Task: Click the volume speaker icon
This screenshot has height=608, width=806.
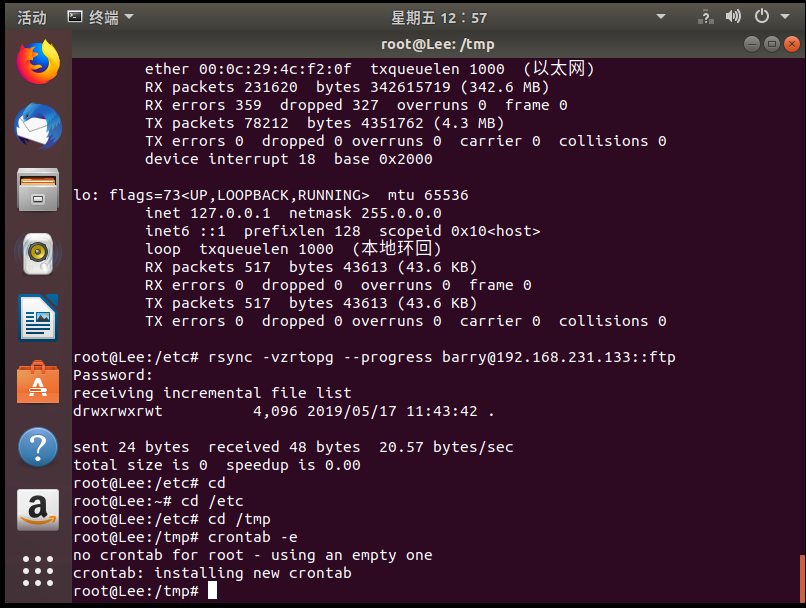Action: [x=733, y=17]
